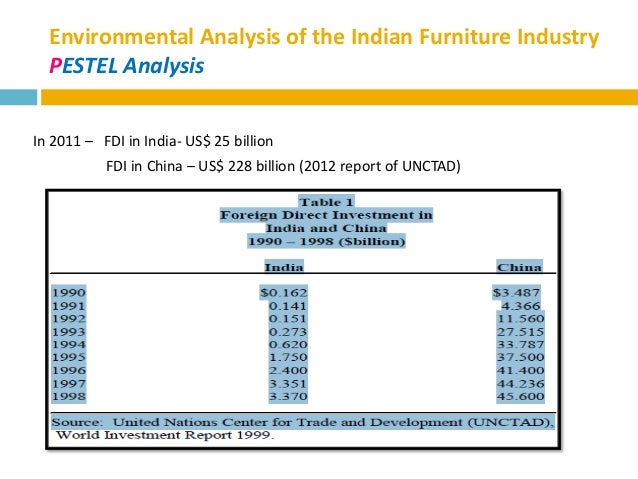This screenshot has width=638, height=479.
Task: Select the year 1997 row label
Action: point(69,383)
